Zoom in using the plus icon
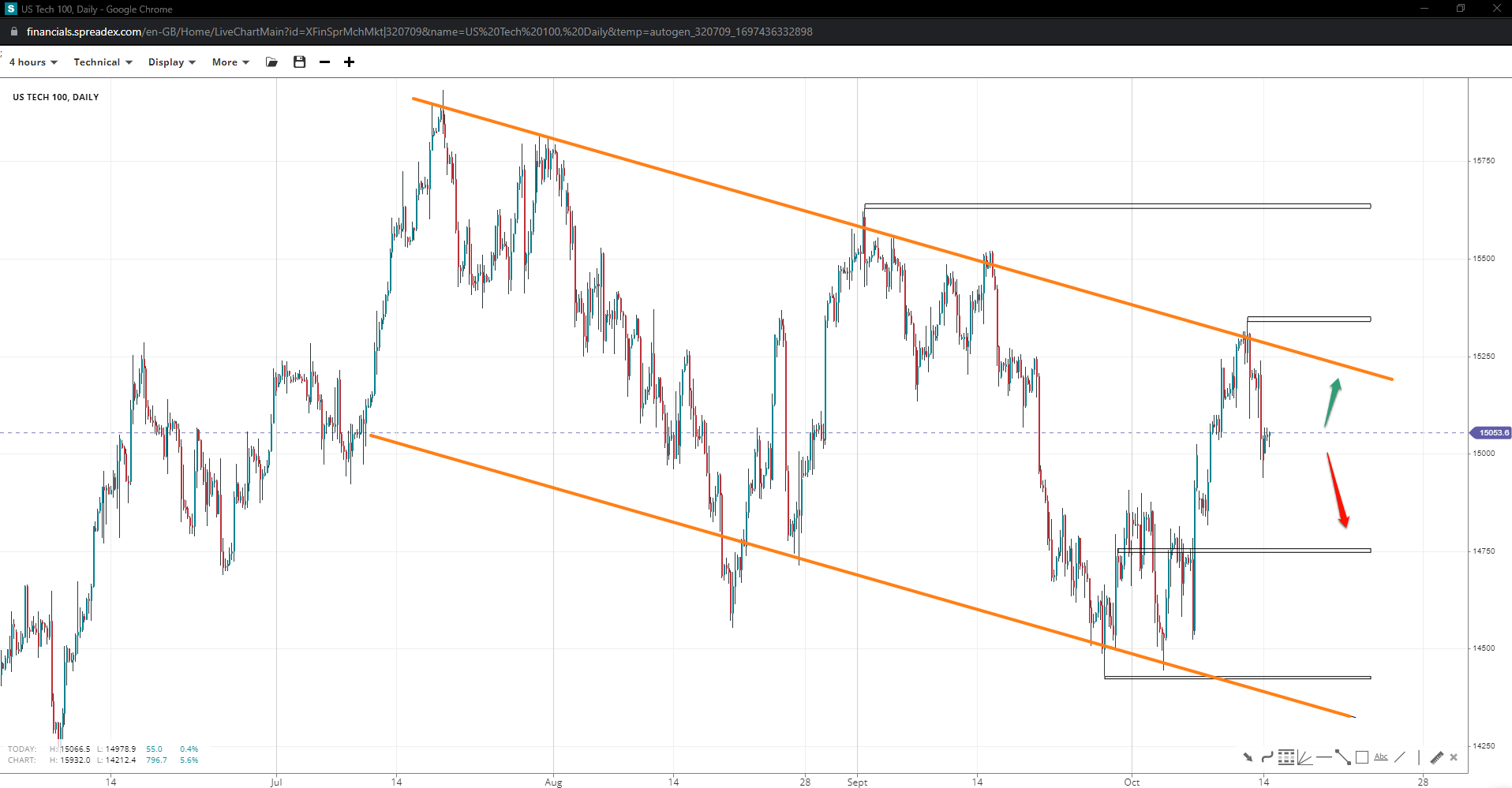The height and width of the screenshot is (788, 1512). pyautogui.click(x=349, y=62)
